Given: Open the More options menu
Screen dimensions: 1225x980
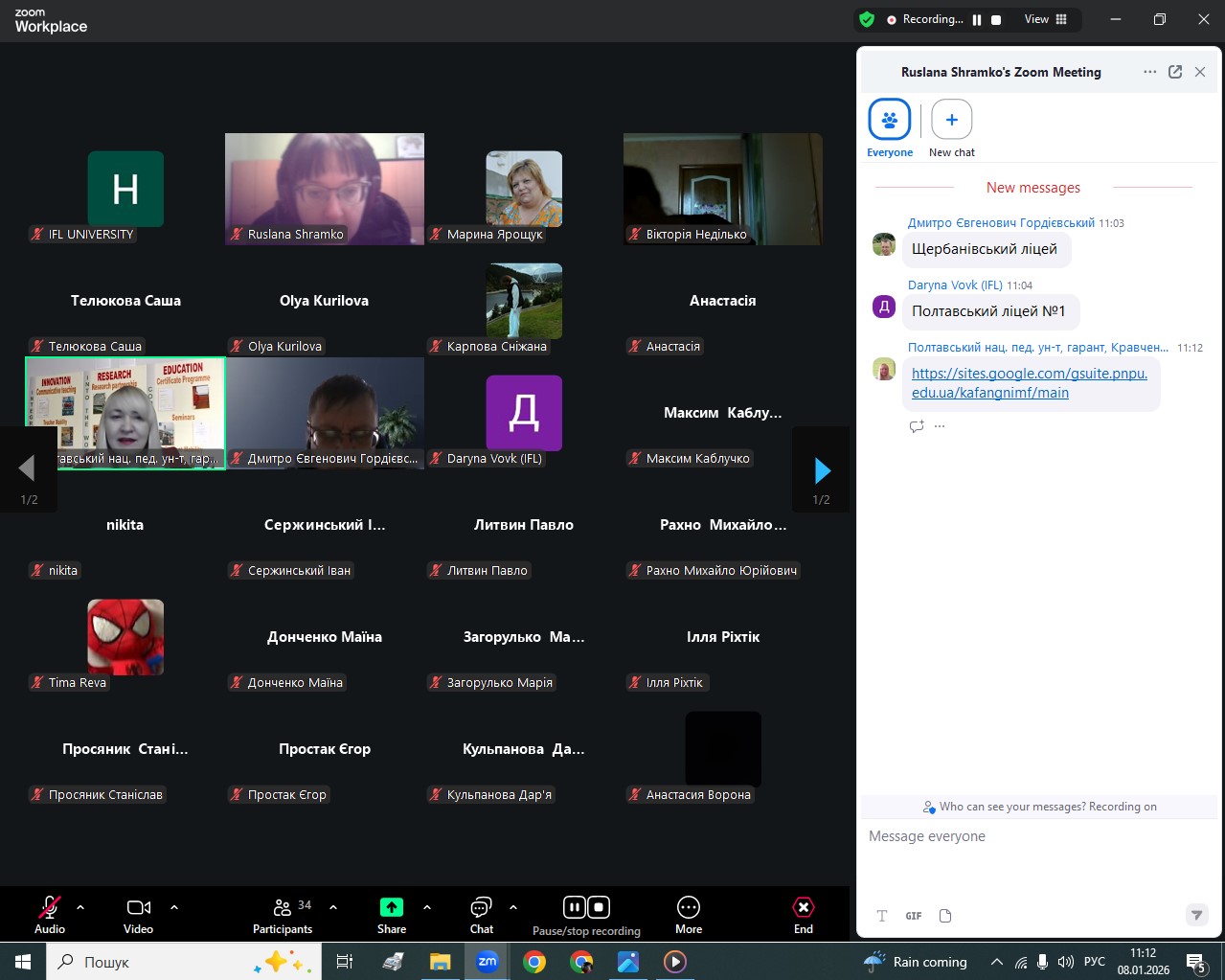Looking at the screenshot, I should point(688,915).
